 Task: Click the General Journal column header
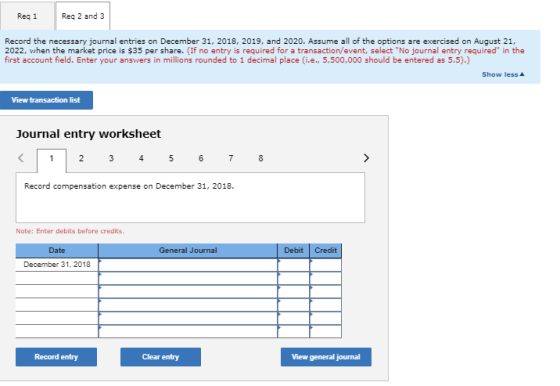click(x=188, y=251)
